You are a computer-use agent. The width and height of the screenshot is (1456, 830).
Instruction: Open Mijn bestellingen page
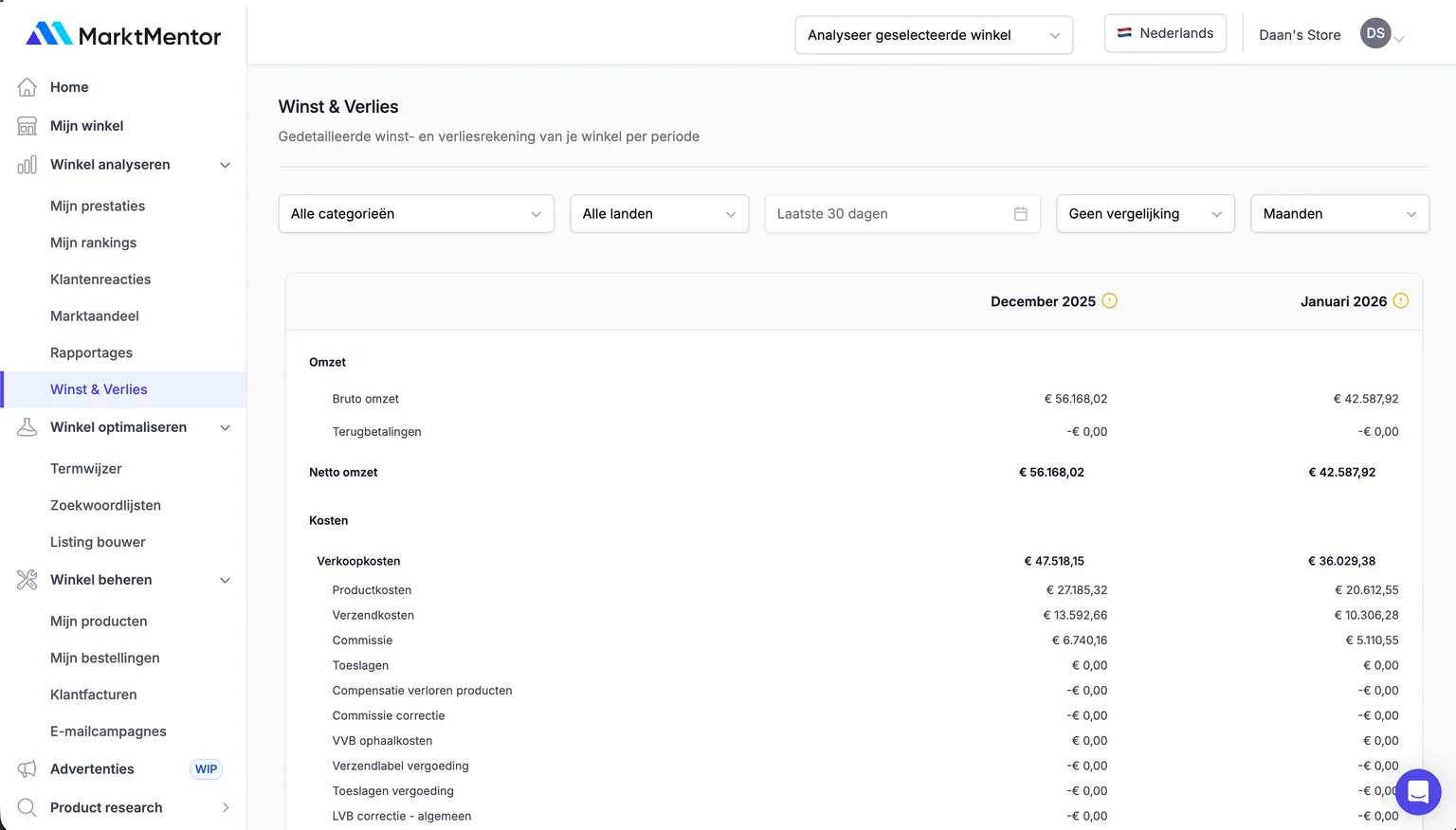point(105,659)
